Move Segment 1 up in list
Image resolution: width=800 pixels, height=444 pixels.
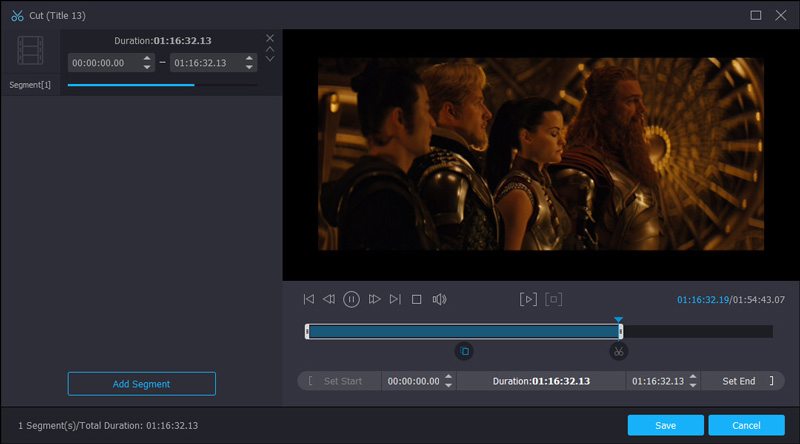pos(270,48)
